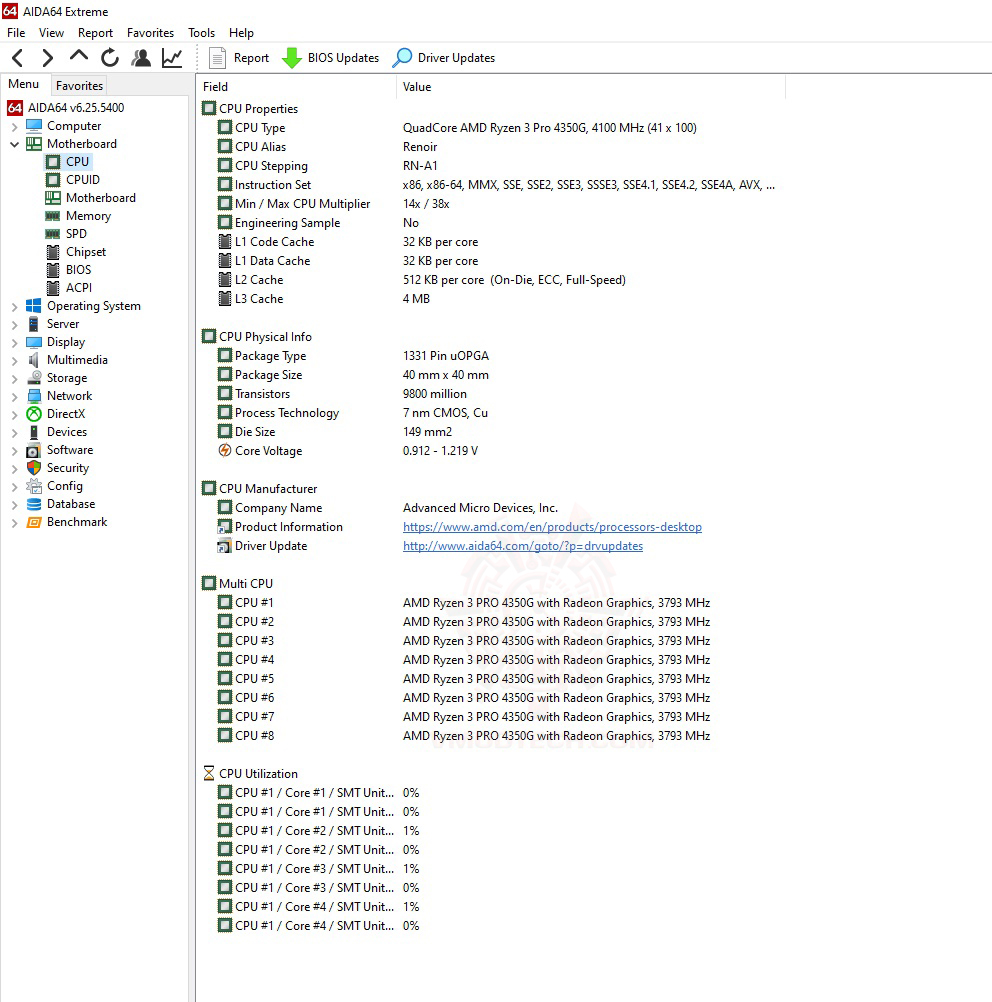Click the Operating System Windows icon
This screenshot has width=992, height=1002.
coord(34,306)
